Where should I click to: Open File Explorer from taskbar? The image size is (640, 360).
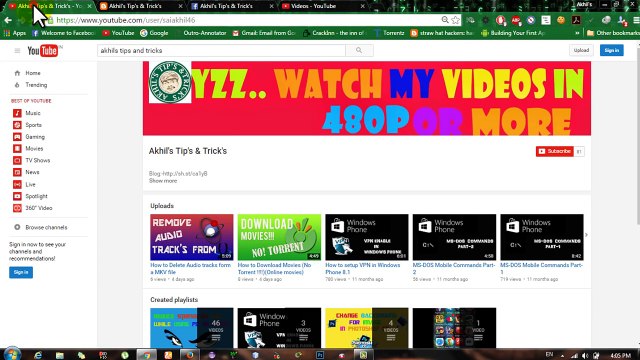tap(60, 355)
